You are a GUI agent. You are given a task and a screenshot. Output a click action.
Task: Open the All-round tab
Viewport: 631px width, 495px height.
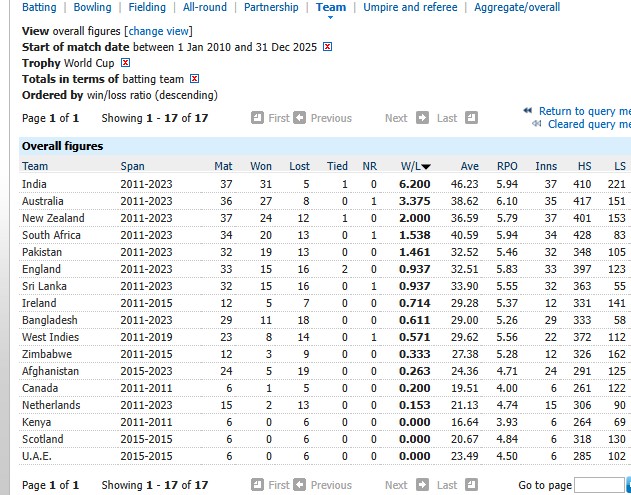[x=204, y=7]
